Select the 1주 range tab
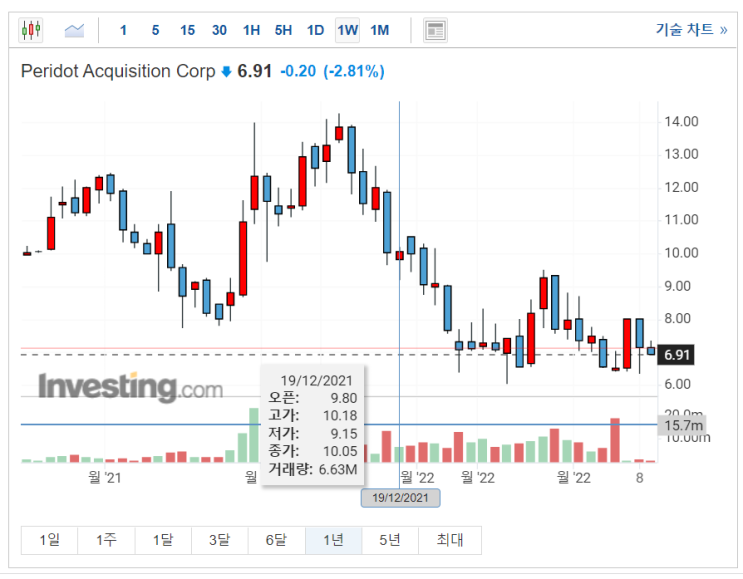 coord(106,540)
